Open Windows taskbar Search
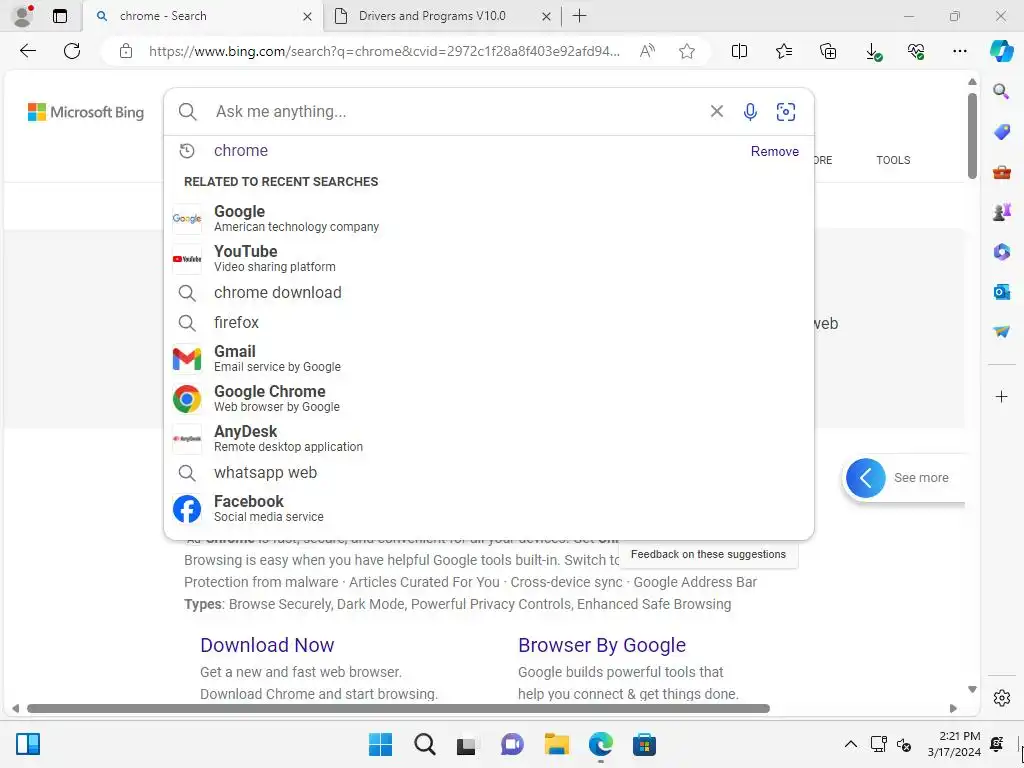Image resolution: width=1024 pixels, height=768 pixels. [424, 744]
